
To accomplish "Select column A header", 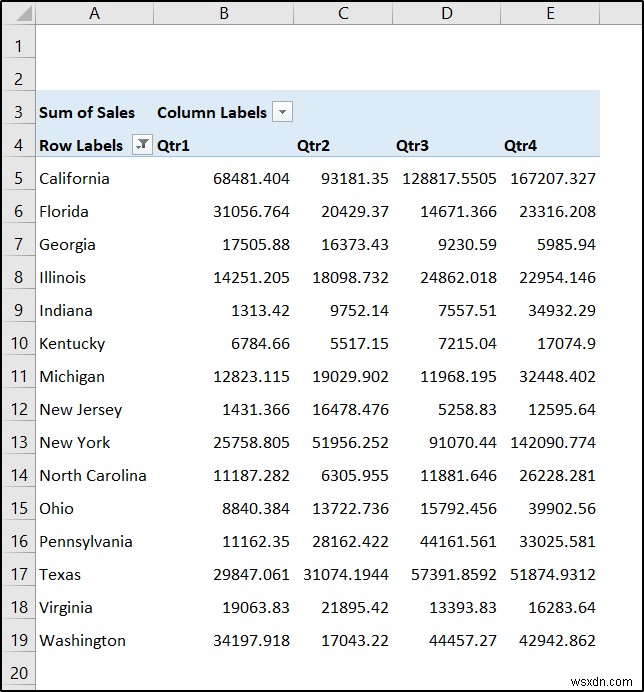I will [x=94, y=14].
